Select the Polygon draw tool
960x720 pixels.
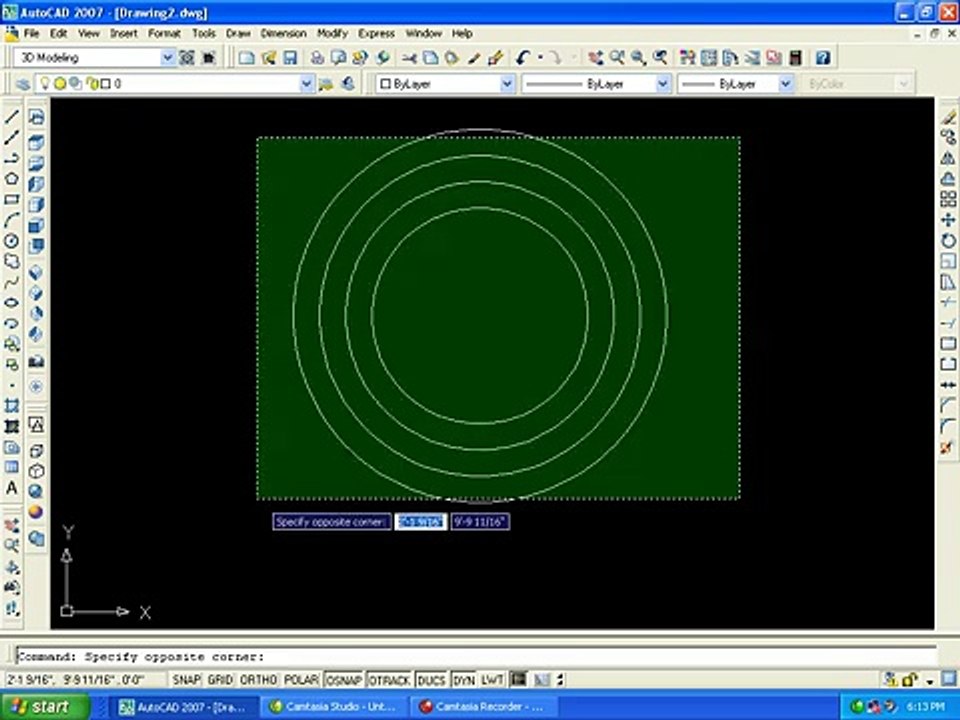point(12,179)
